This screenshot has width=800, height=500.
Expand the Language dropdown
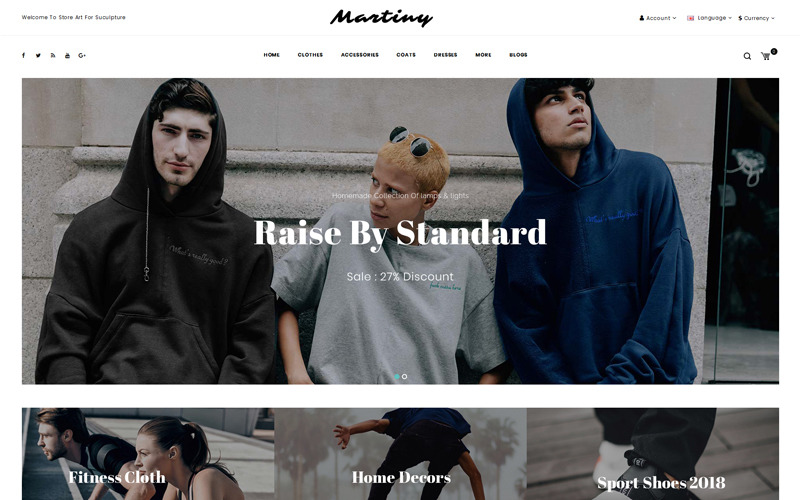709,18
